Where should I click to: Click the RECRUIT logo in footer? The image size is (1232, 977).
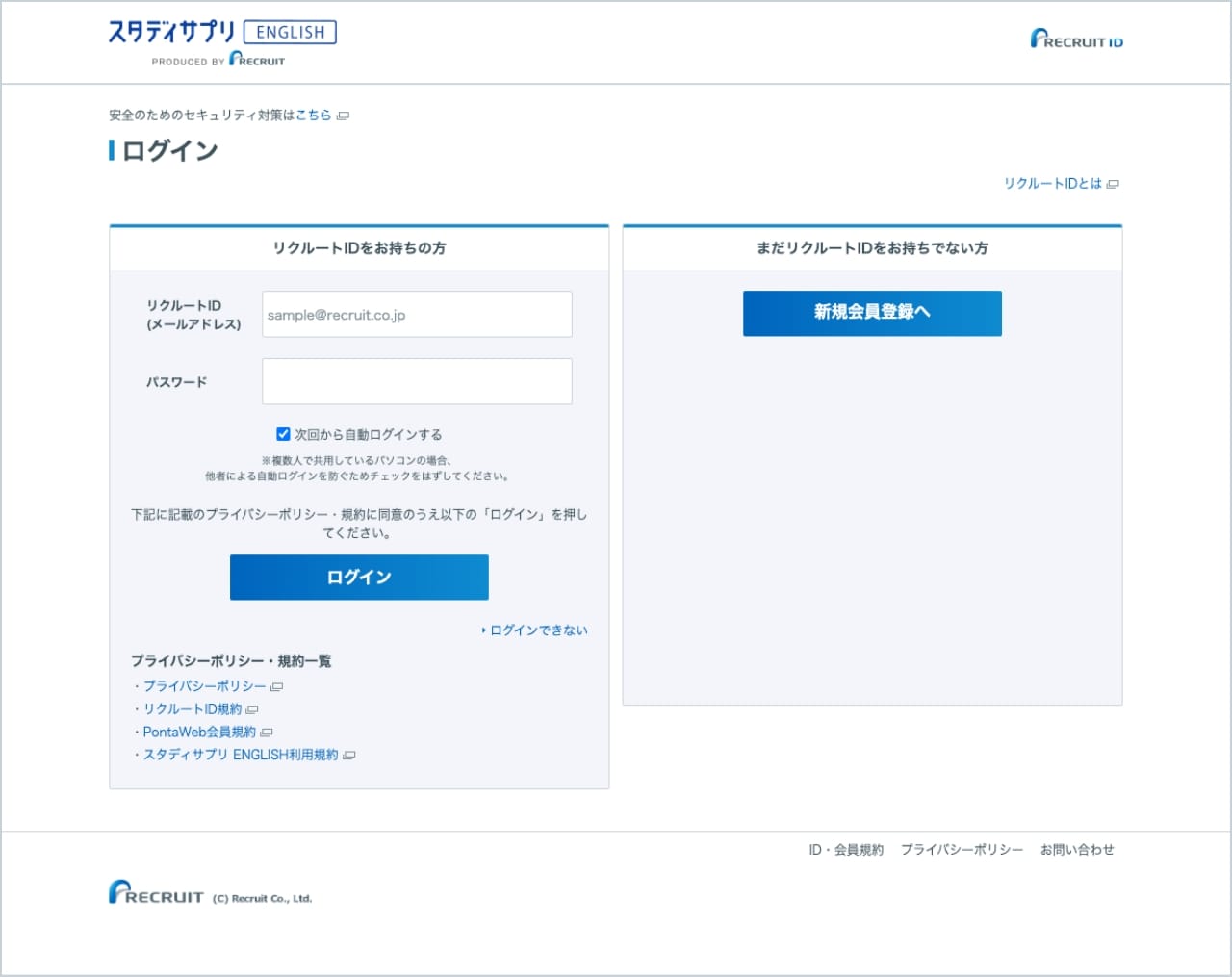point(156,893)
